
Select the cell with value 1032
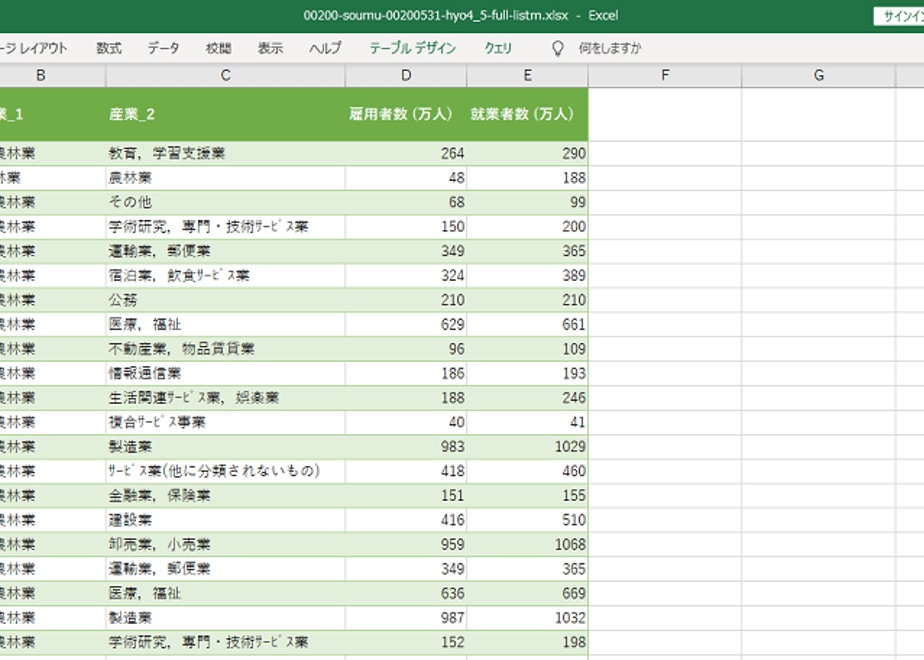pyautogui.click(x=527, y=618)
